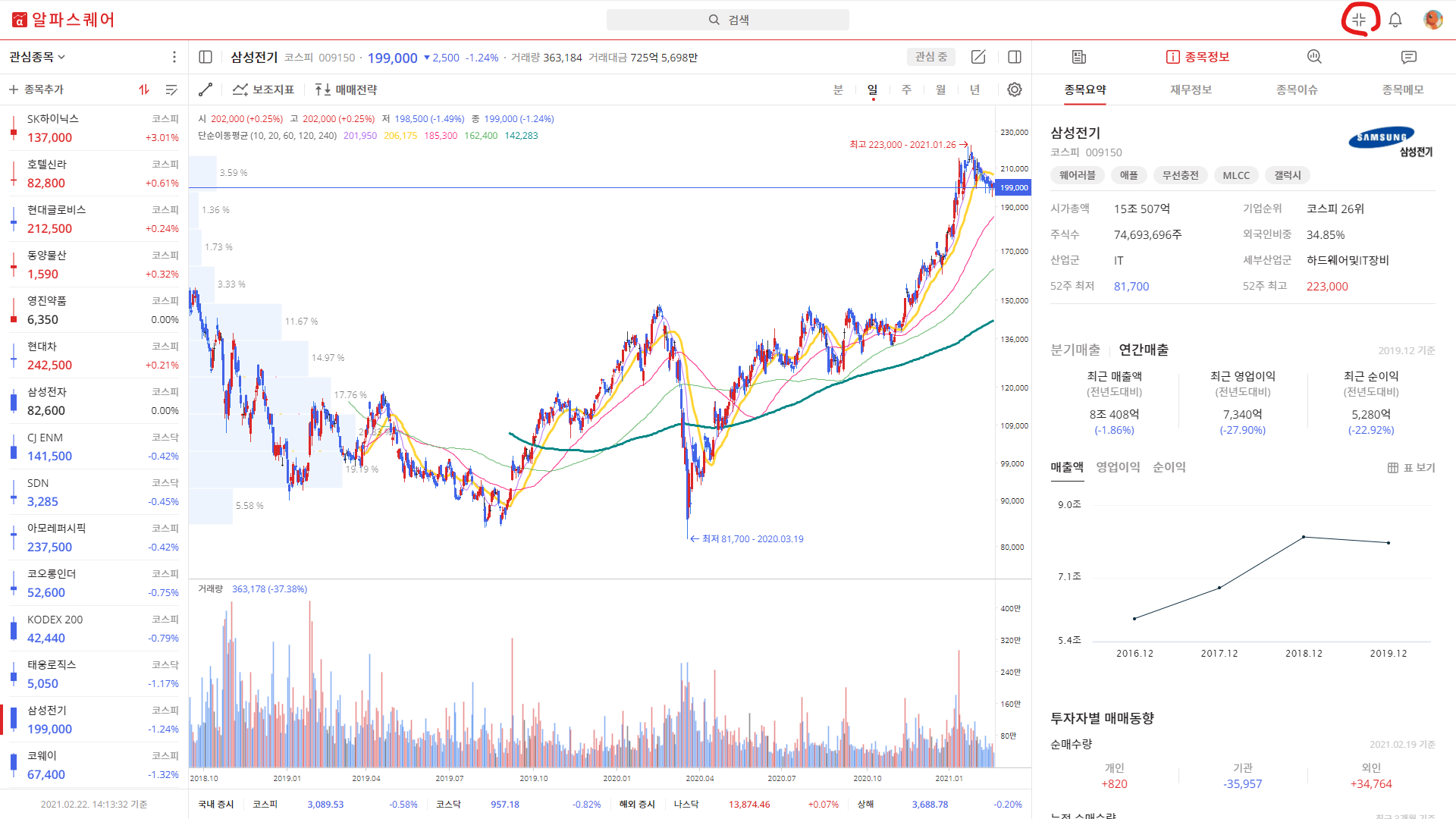The image size is (1456, 819).
Task: Select the 종목요약 tab
Action: [x=1085, y=89]
